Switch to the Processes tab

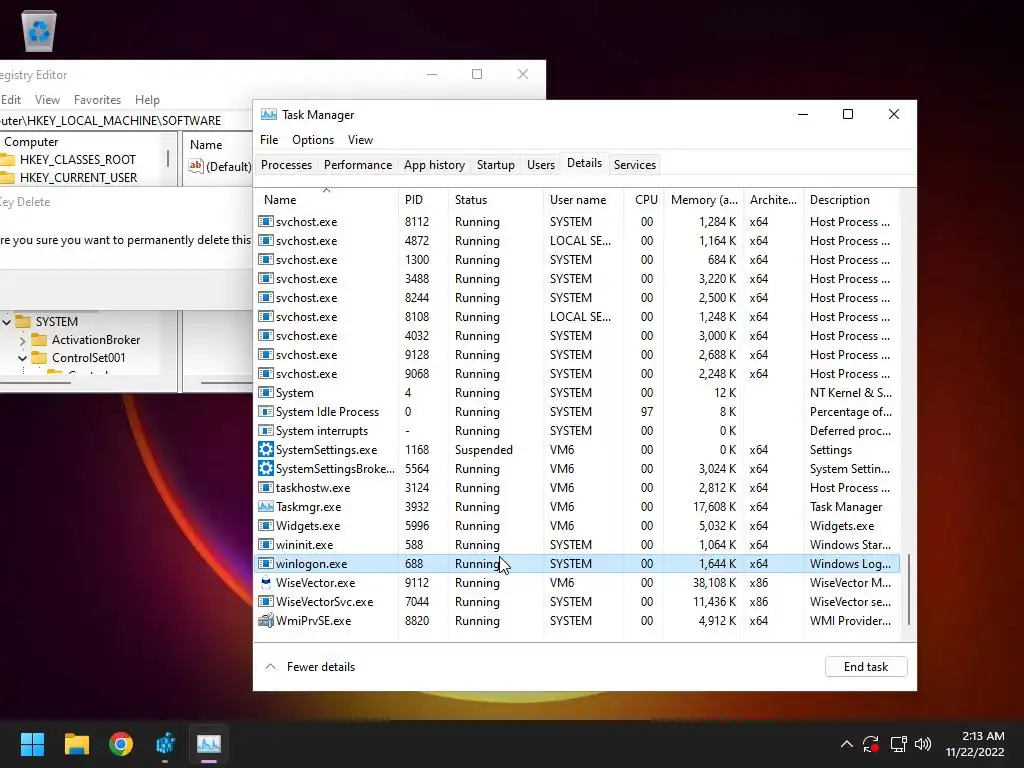(286, 165)
